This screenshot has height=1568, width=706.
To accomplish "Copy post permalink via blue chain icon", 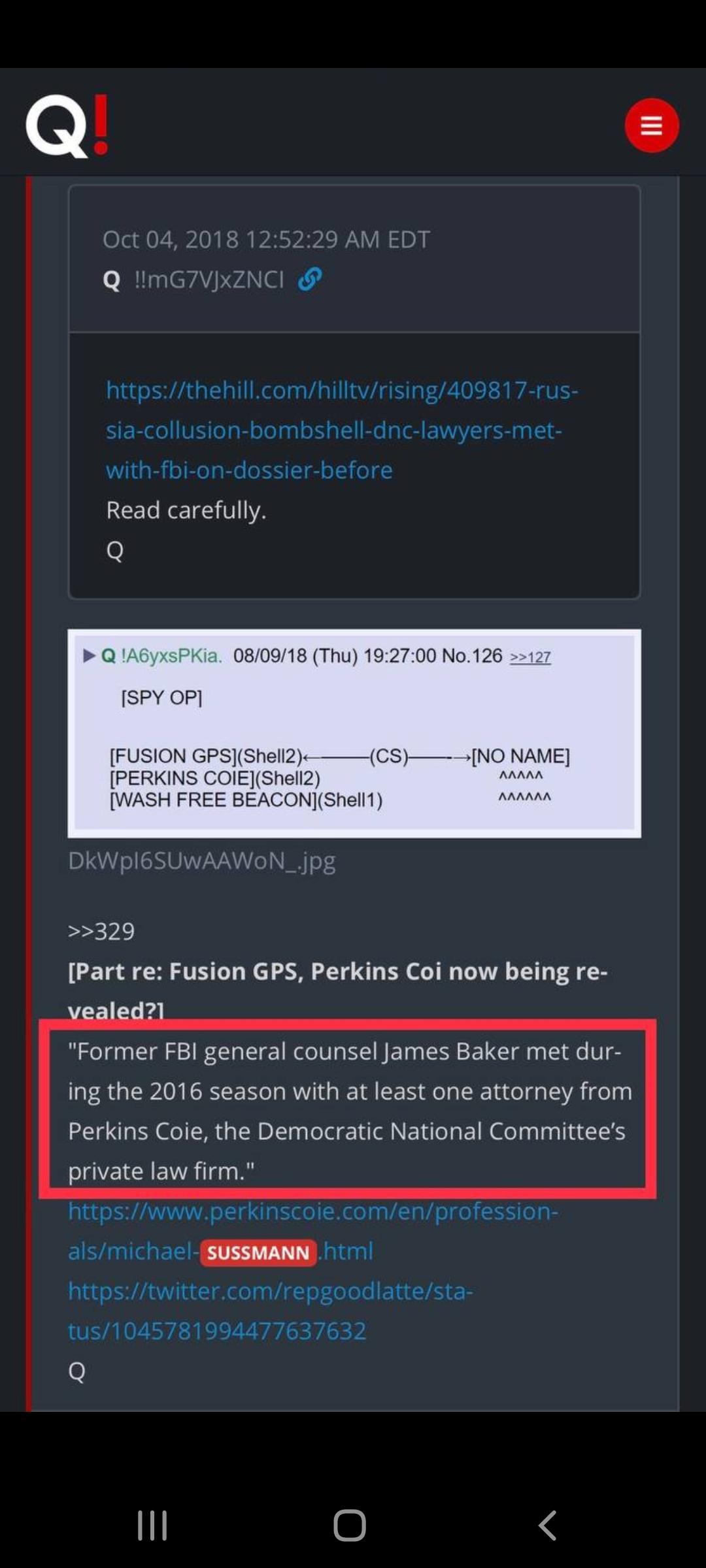I will click(x=309, y=279).
